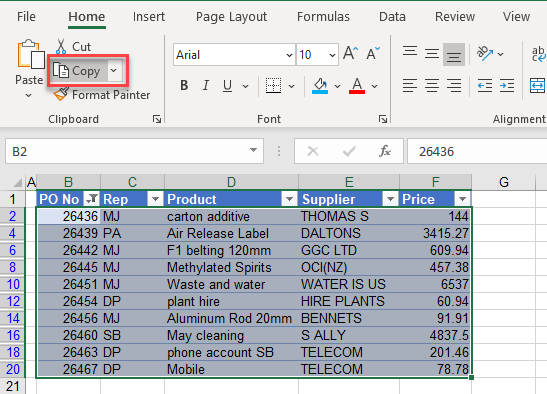Select Middle Align icon
Image resolution: width=547 pixels, height=394 pixels.
(432, 54)
